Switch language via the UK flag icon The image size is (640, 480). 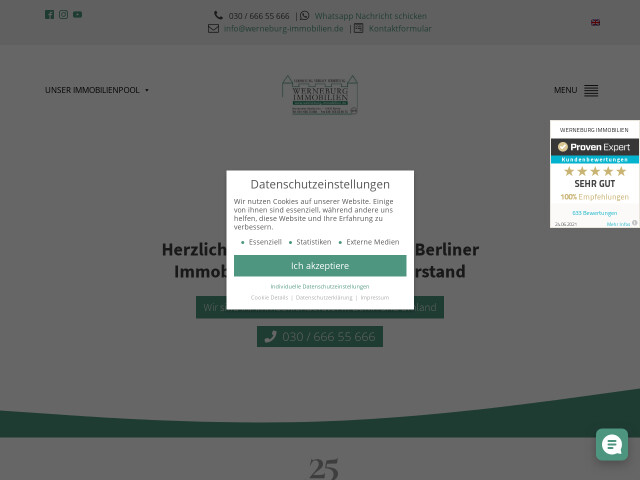(x=595, y=22)
